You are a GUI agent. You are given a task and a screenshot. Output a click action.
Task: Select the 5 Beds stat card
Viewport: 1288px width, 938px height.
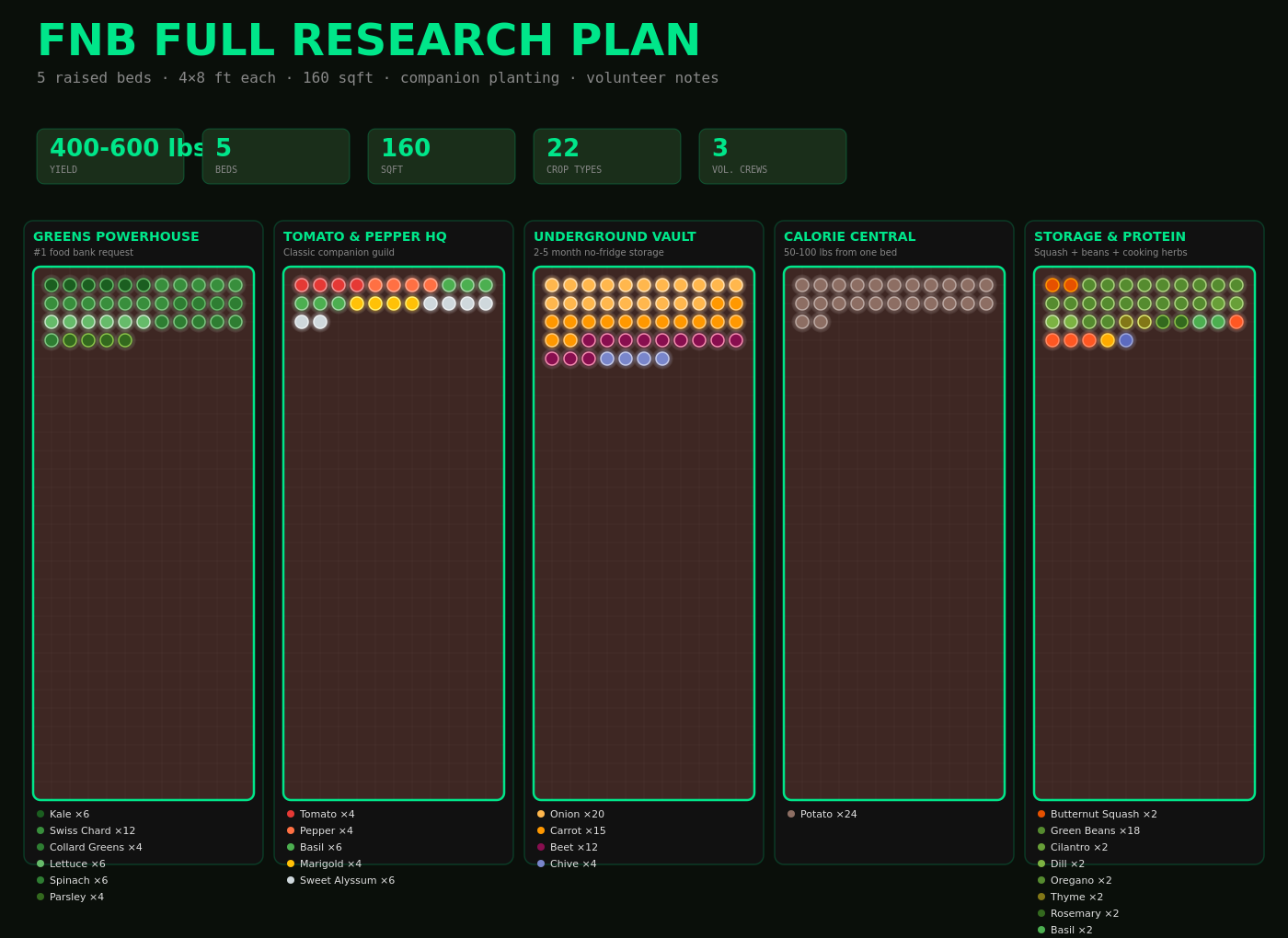tap(276, 156)
